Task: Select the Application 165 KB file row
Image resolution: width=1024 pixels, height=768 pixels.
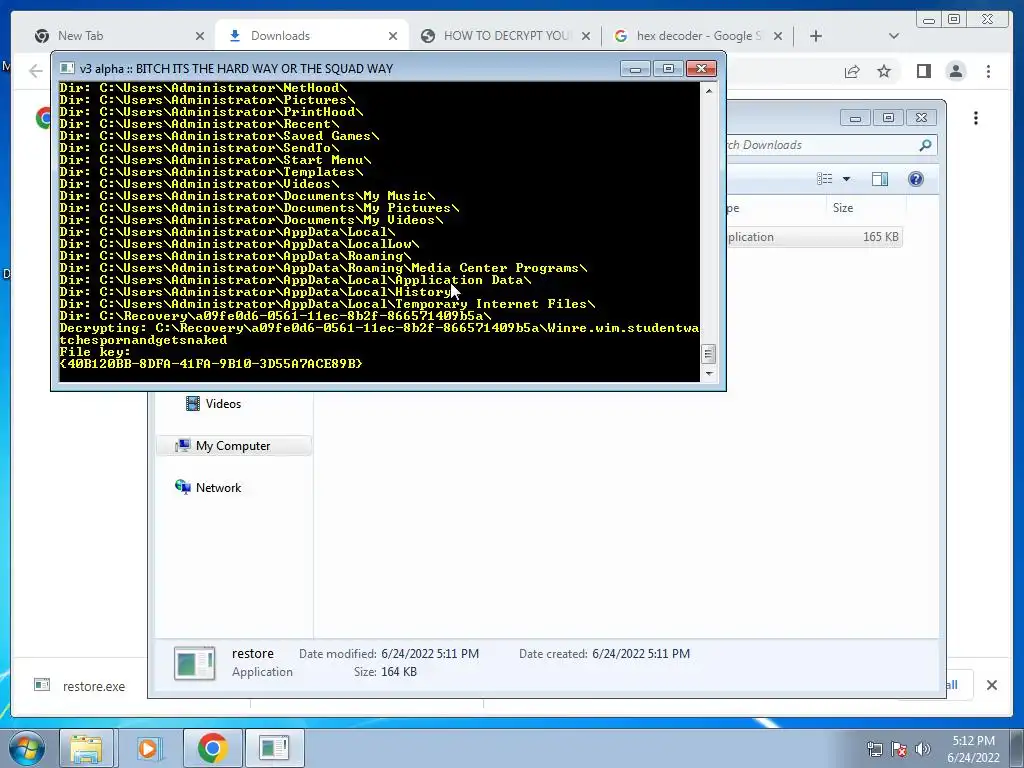Action: 814,237
